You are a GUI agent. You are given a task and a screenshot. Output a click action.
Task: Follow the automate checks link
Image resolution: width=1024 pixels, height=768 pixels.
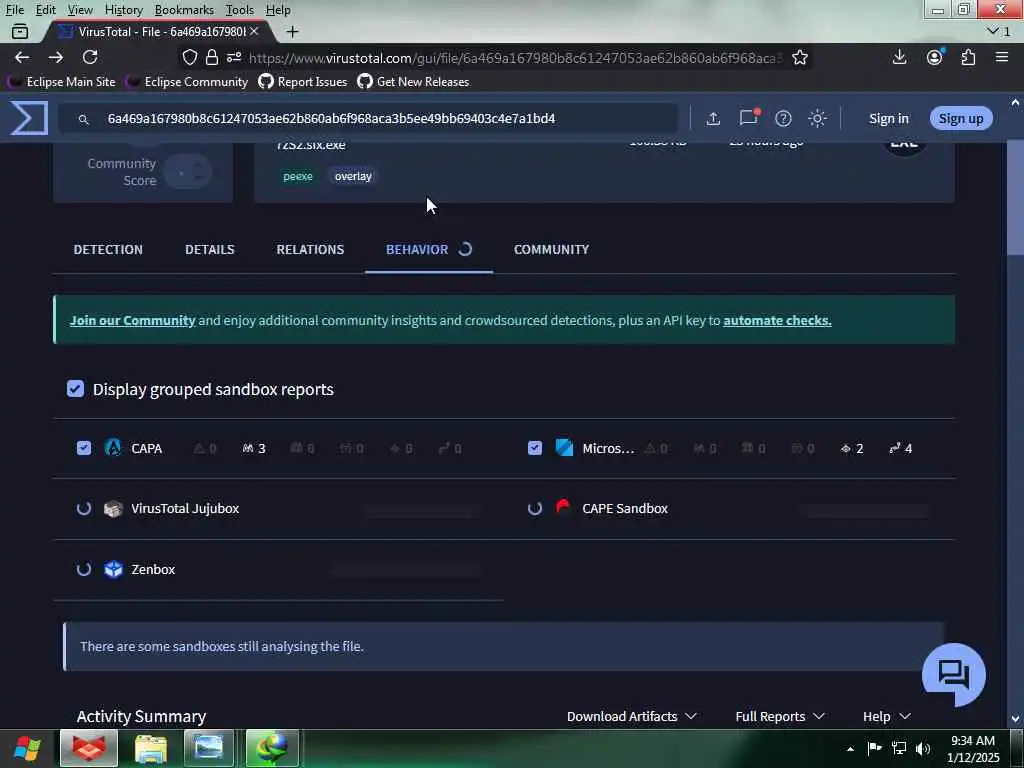pyautogui.click(x=777, y=320)
